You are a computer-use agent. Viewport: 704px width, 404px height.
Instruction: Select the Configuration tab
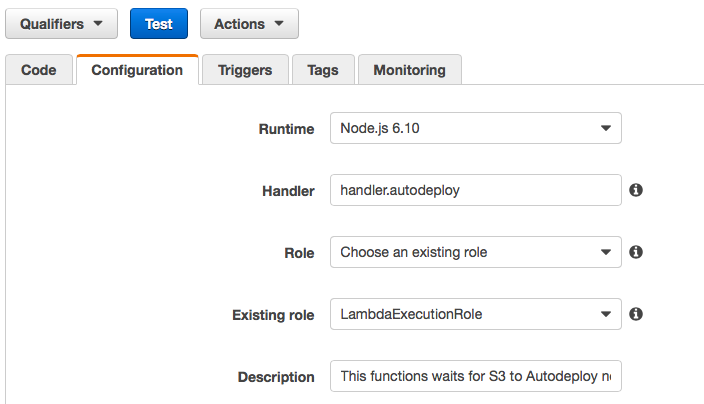[137, 70]
